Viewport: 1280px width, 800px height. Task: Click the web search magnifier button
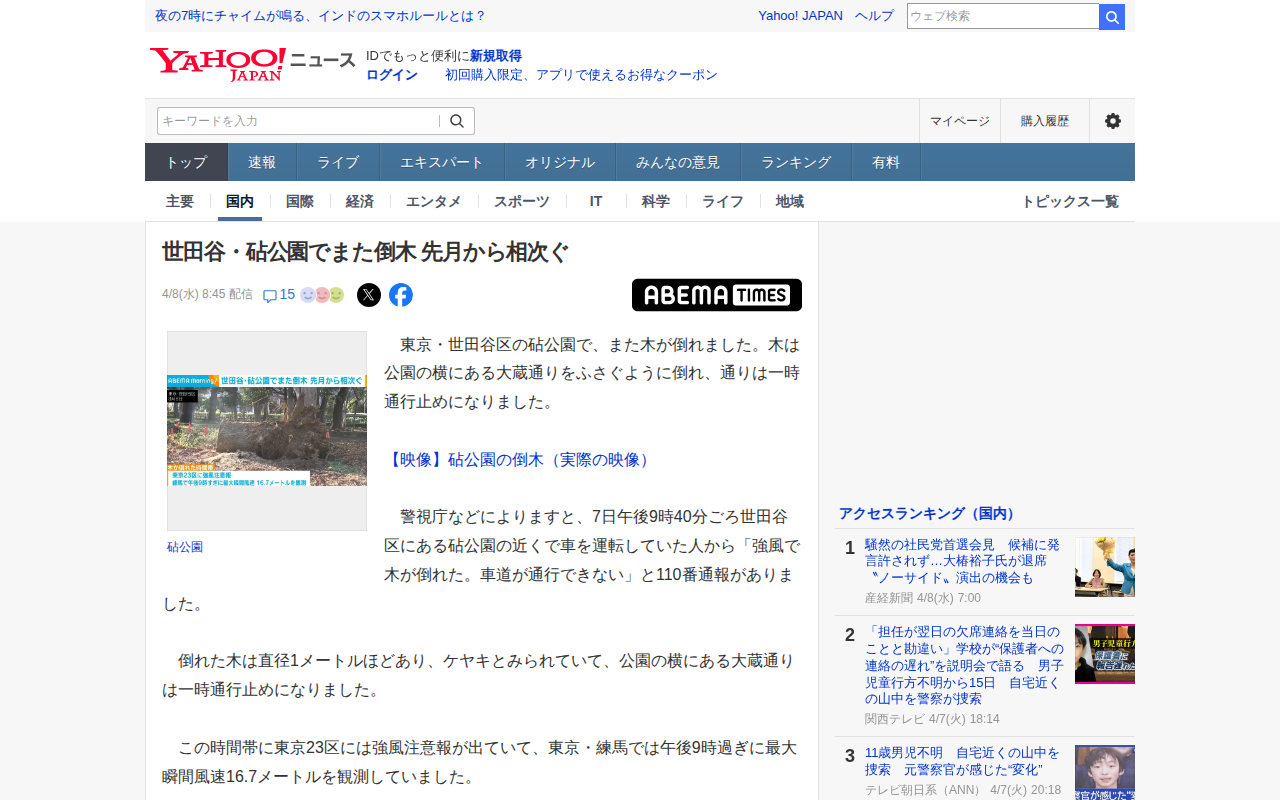pos(1112,17)
